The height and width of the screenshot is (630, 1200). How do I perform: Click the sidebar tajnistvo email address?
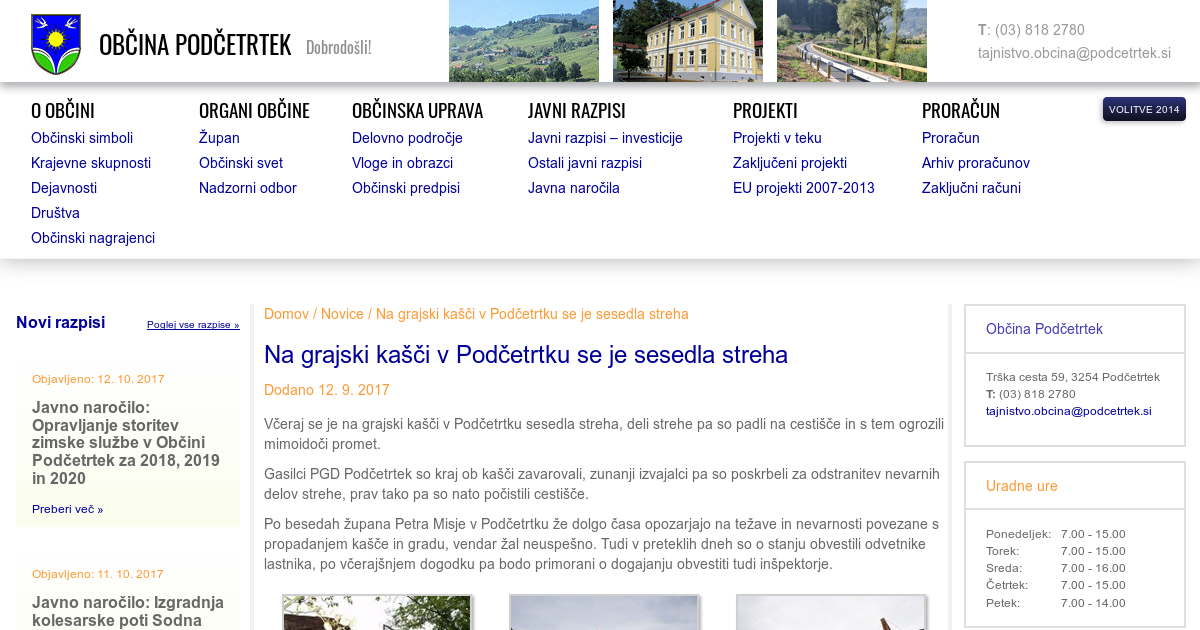pyautogui.click(x=1068, y=411)
